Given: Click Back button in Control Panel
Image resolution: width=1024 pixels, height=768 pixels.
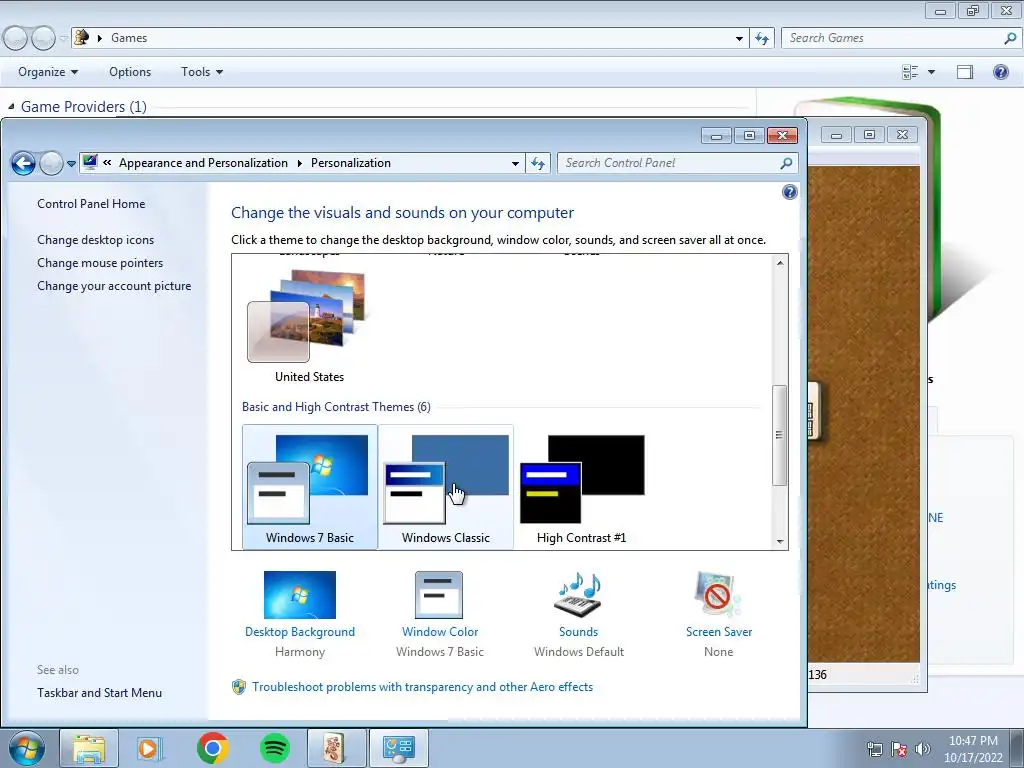Looking at the screenshot, I should [24, 163].
